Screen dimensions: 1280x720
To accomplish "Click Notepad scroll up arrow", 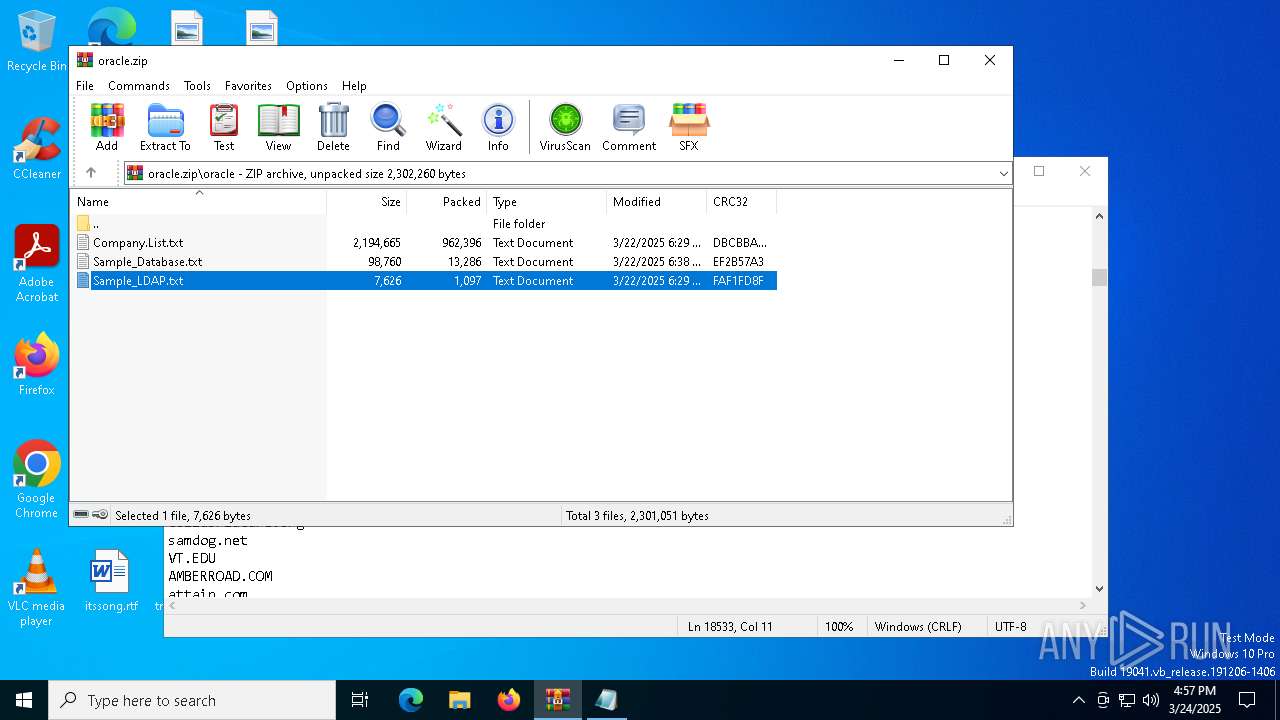I will [1100, 216].
